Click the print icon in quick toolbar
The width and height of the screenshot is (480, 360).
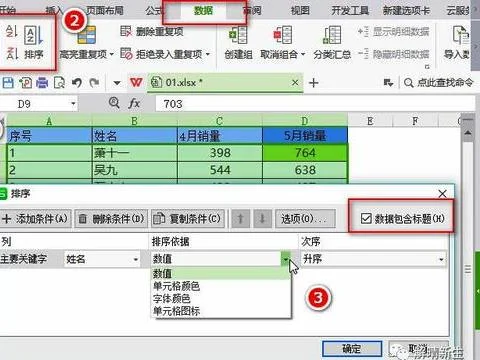(x=42, y=82)
